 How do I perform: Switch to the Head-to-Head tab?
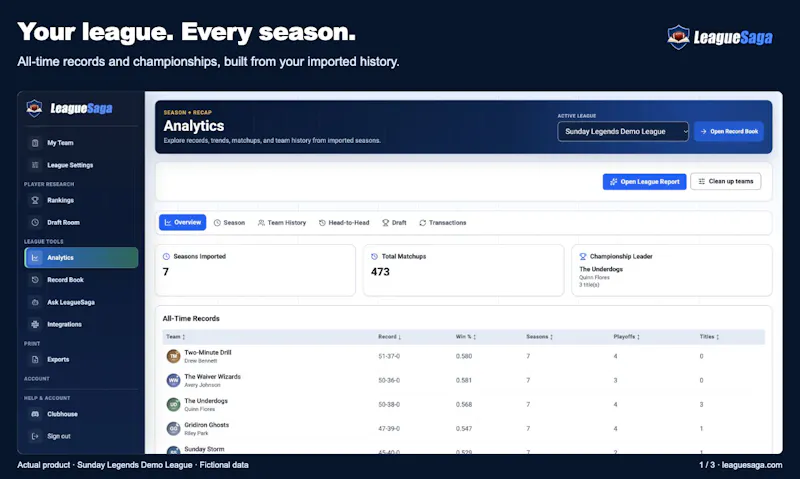tap(344, 223)
